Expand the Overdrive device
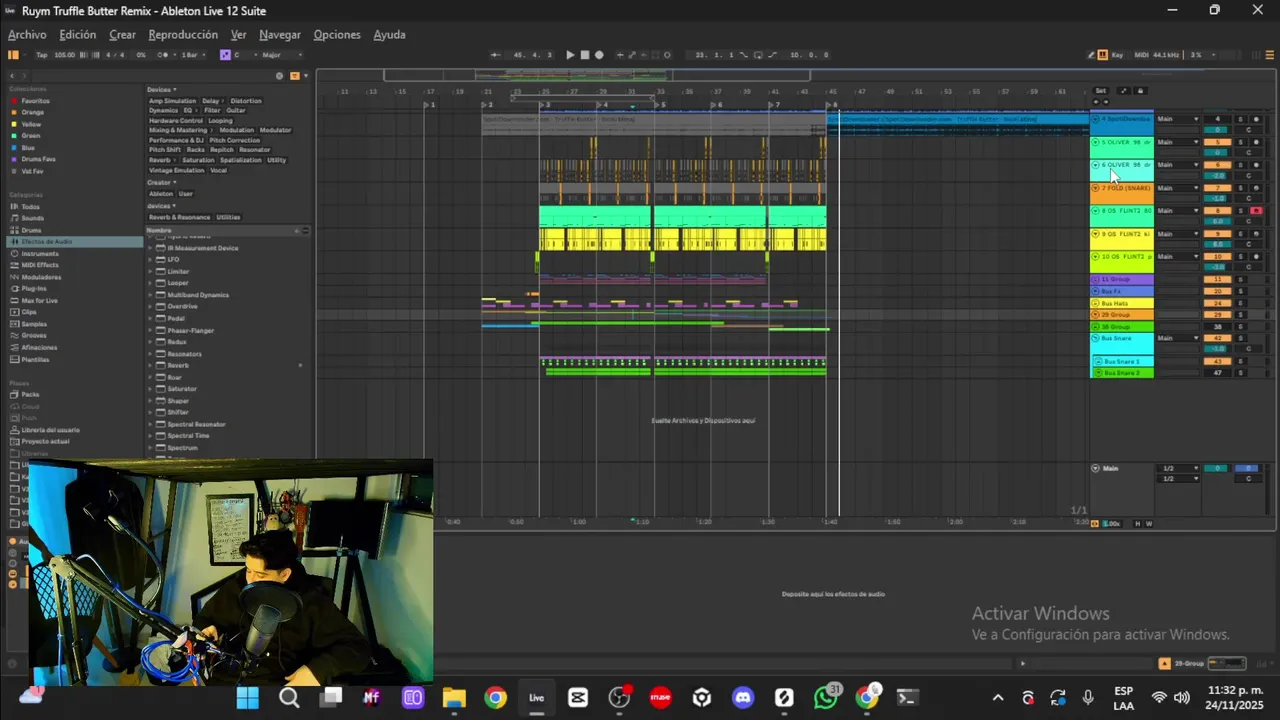The image size is (1280, 720). click(150, 306)
